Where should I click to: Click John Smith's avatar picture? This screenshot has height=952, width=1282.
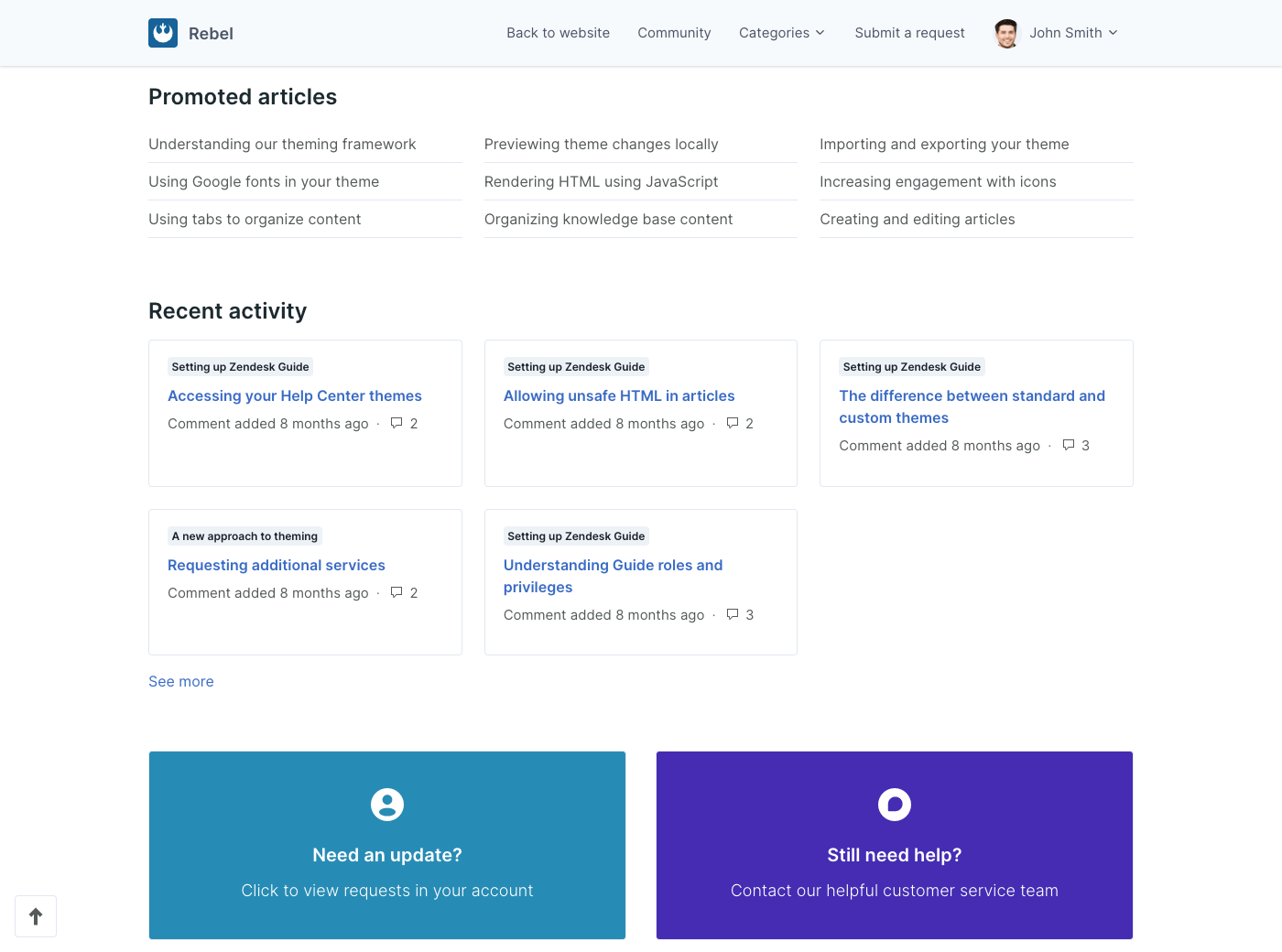coord(1006,34)
